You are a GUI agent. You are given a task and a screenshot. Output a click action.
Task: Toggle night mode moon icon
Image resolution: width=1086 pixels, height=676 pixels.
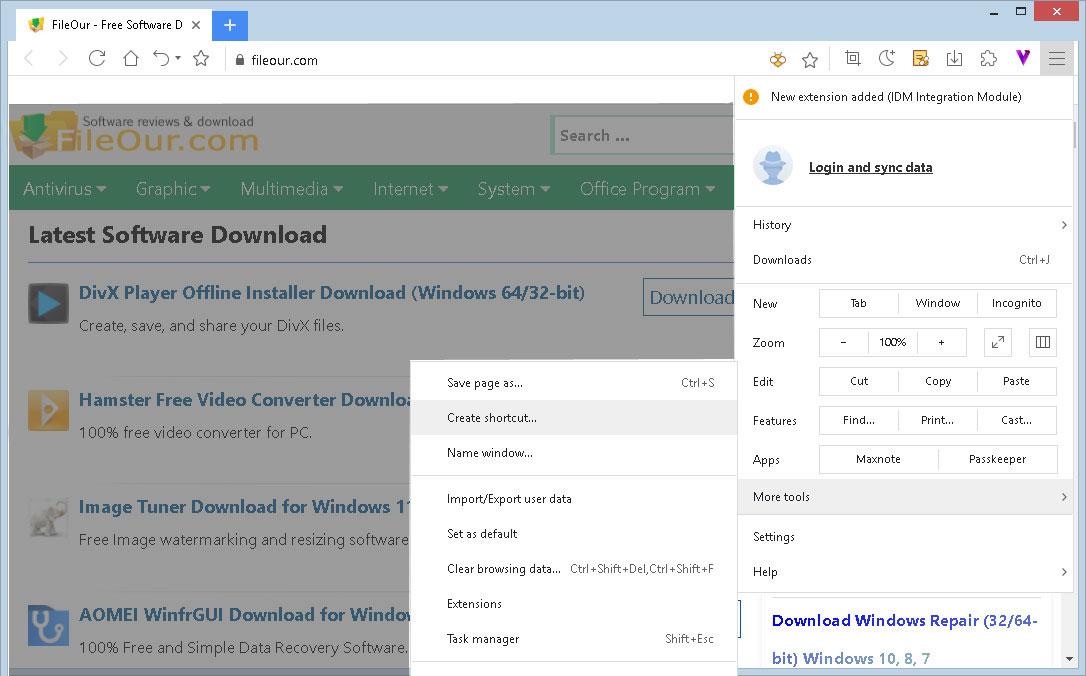887,59
